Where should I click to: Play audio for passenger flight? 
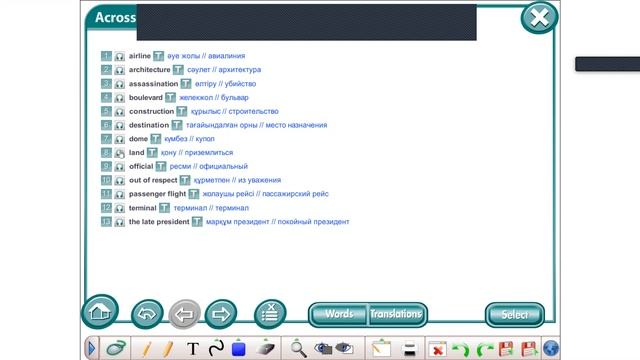119,195
